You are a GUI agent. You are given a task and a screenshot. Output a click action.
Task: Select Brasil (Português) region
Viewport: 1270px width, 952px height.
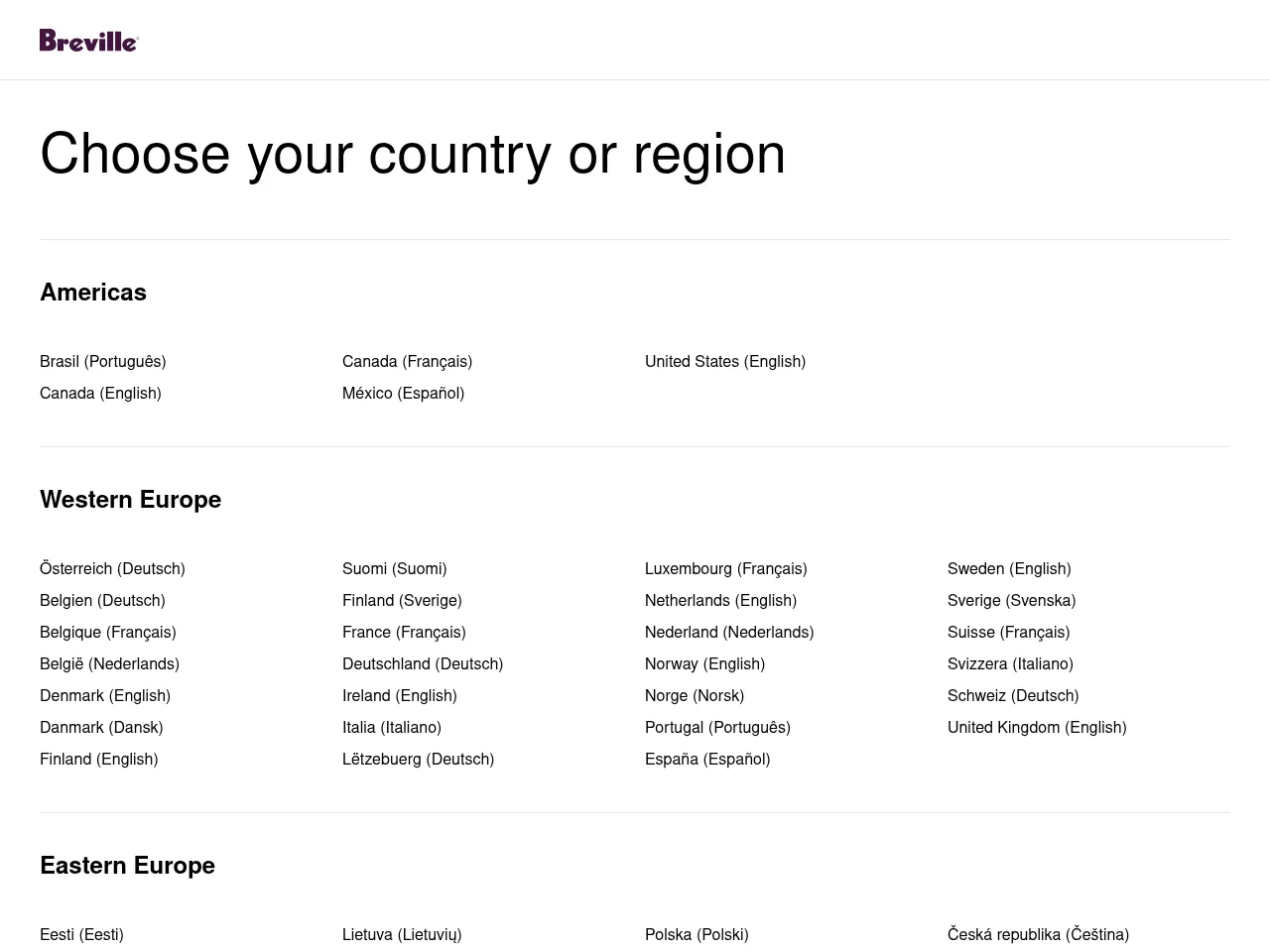(103, 362)
